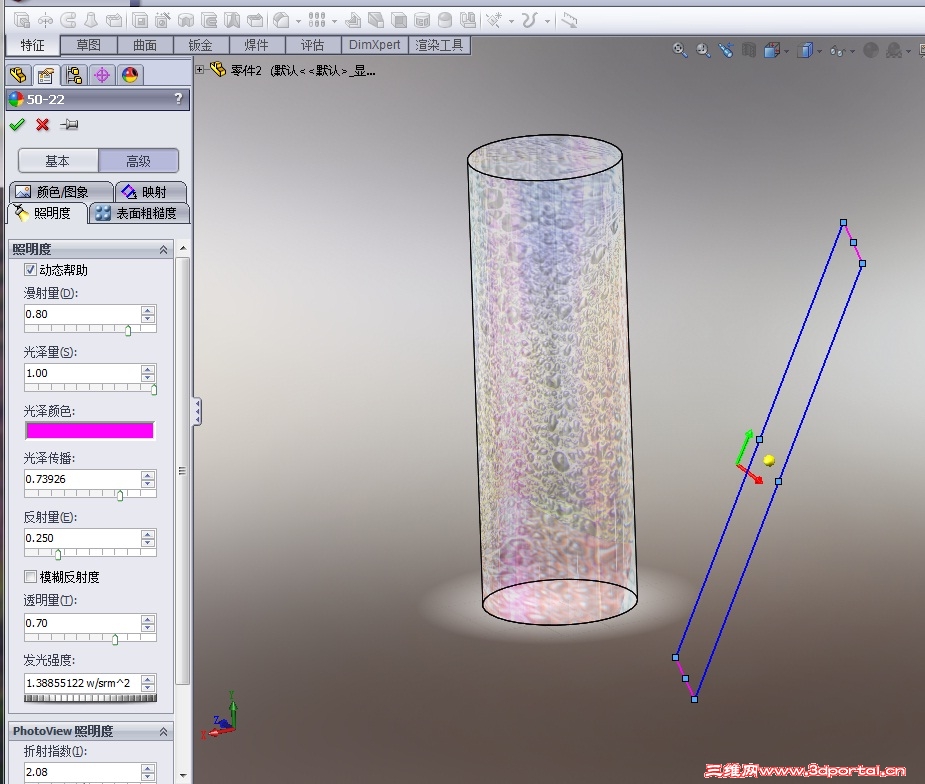Click the Zoom to Fit icon
This screenshot has height=784, width=925.
pyautogui.click(x=680, y=50)
